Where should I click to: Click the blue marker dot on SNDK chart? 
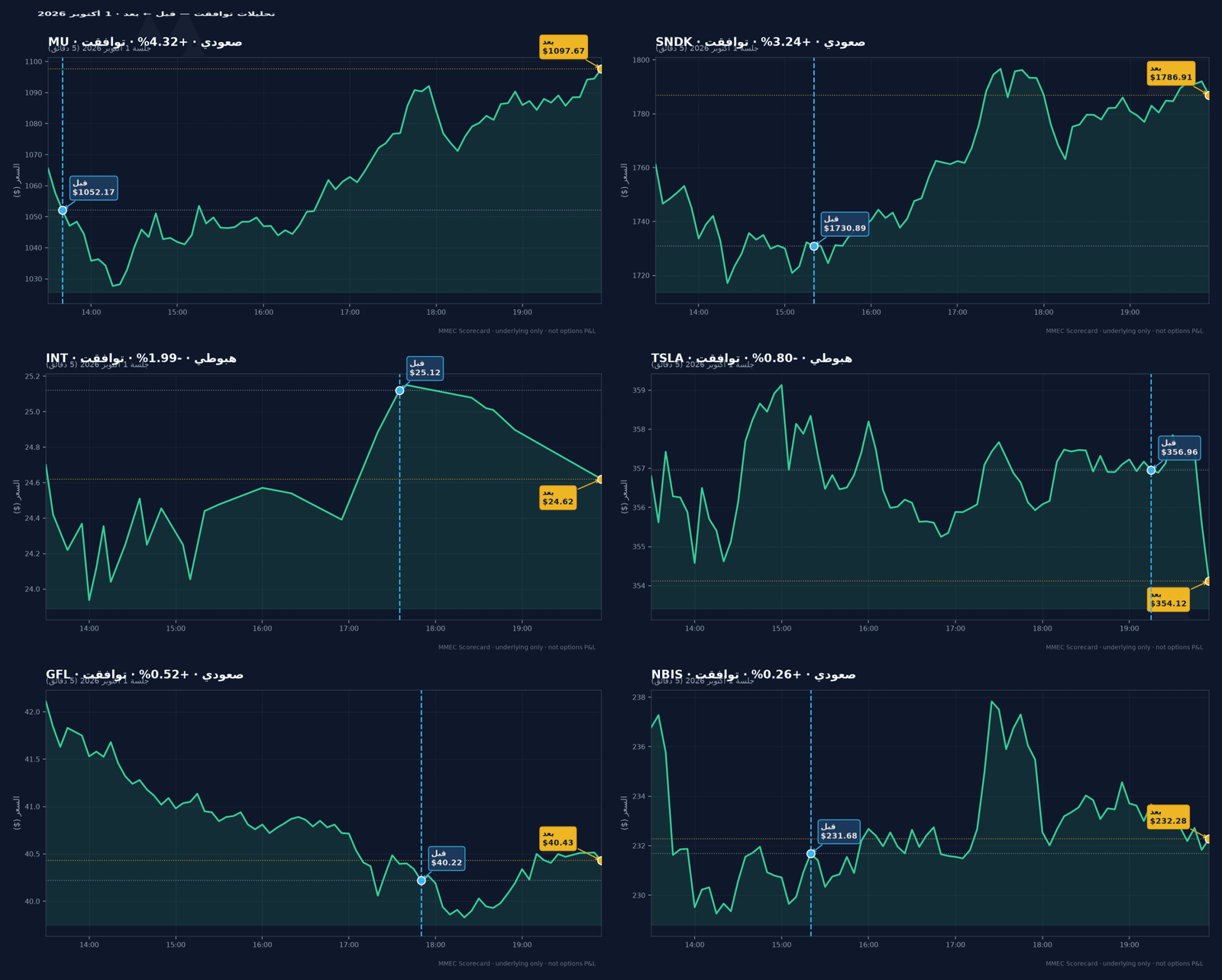pos(814,246)
